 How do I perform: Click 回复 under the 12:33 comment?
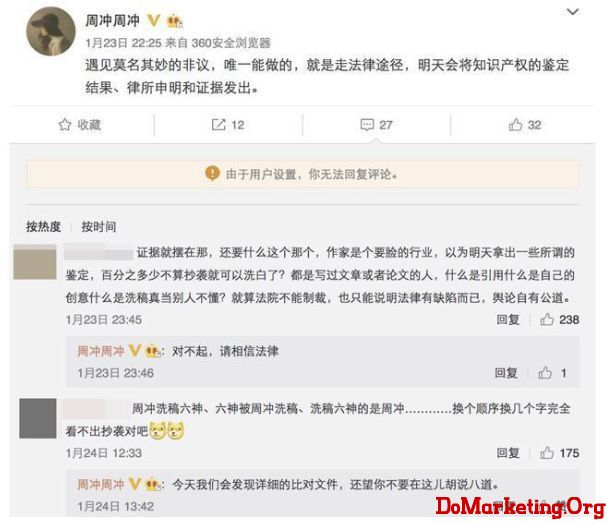tap(508, 453)
